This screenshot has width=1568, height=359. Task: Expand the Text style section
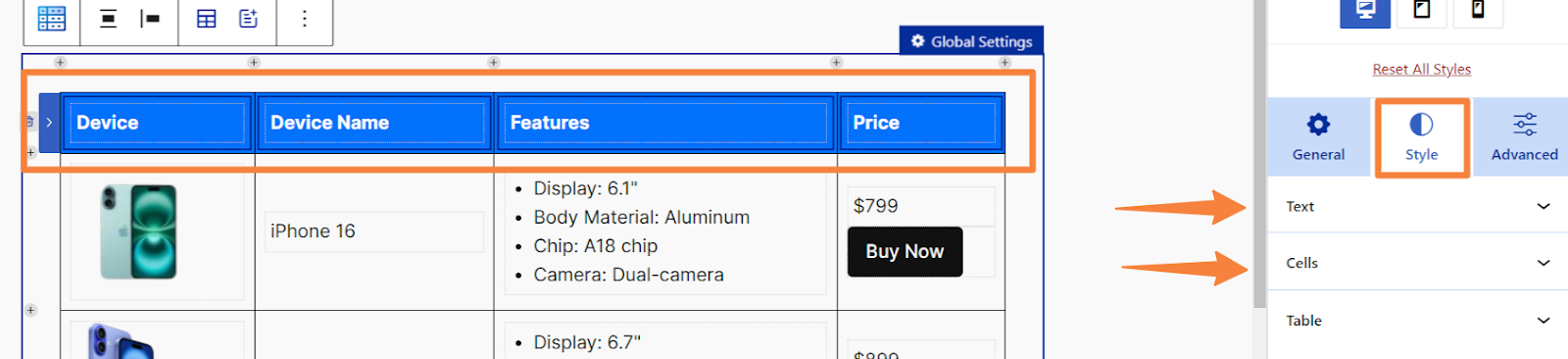point(1417,206)
